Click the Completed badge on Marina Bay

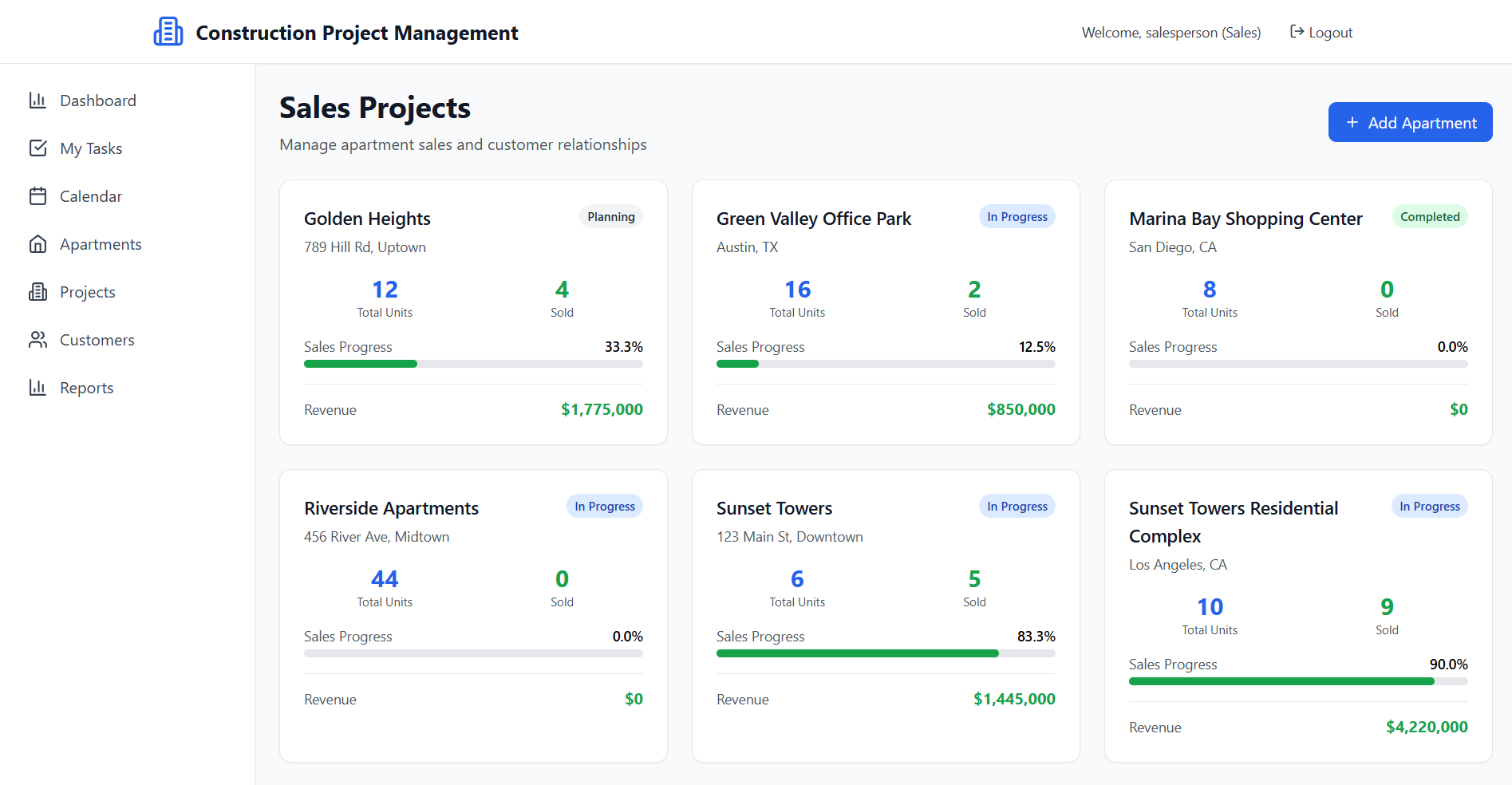(1429, 217)
